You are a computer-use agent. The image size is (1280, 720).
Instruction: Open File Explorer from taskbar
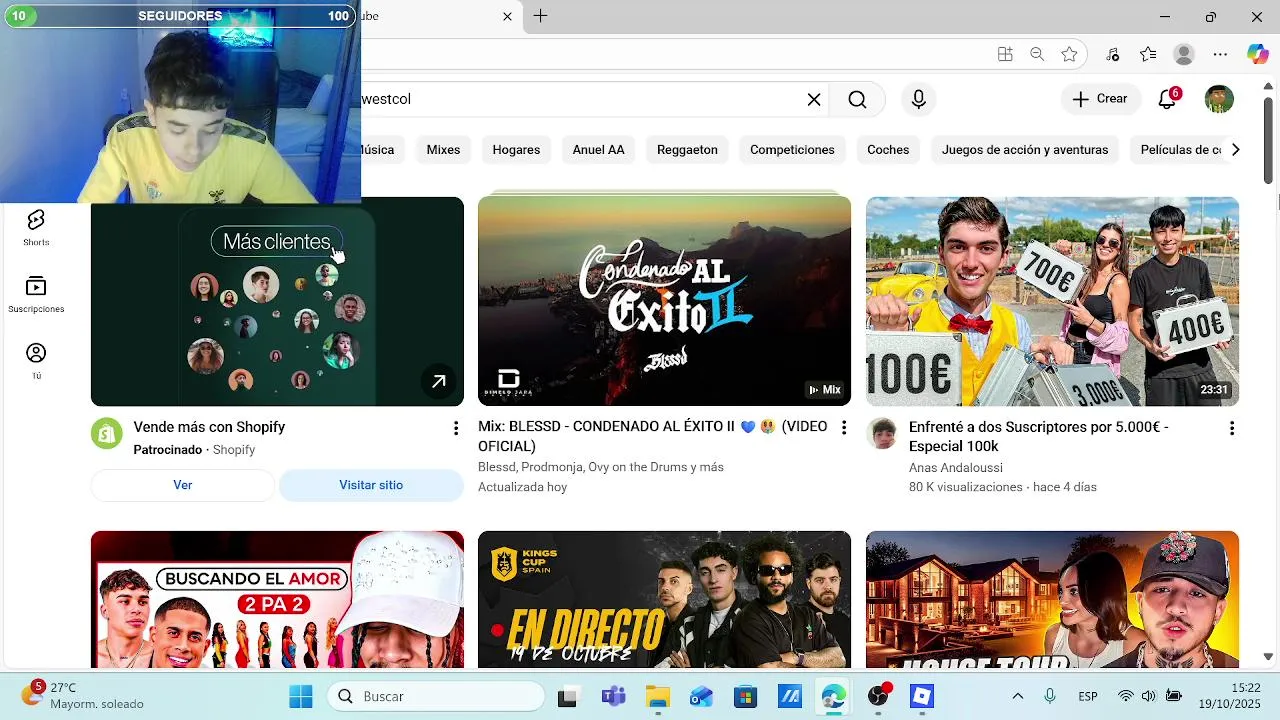point(657,696)
